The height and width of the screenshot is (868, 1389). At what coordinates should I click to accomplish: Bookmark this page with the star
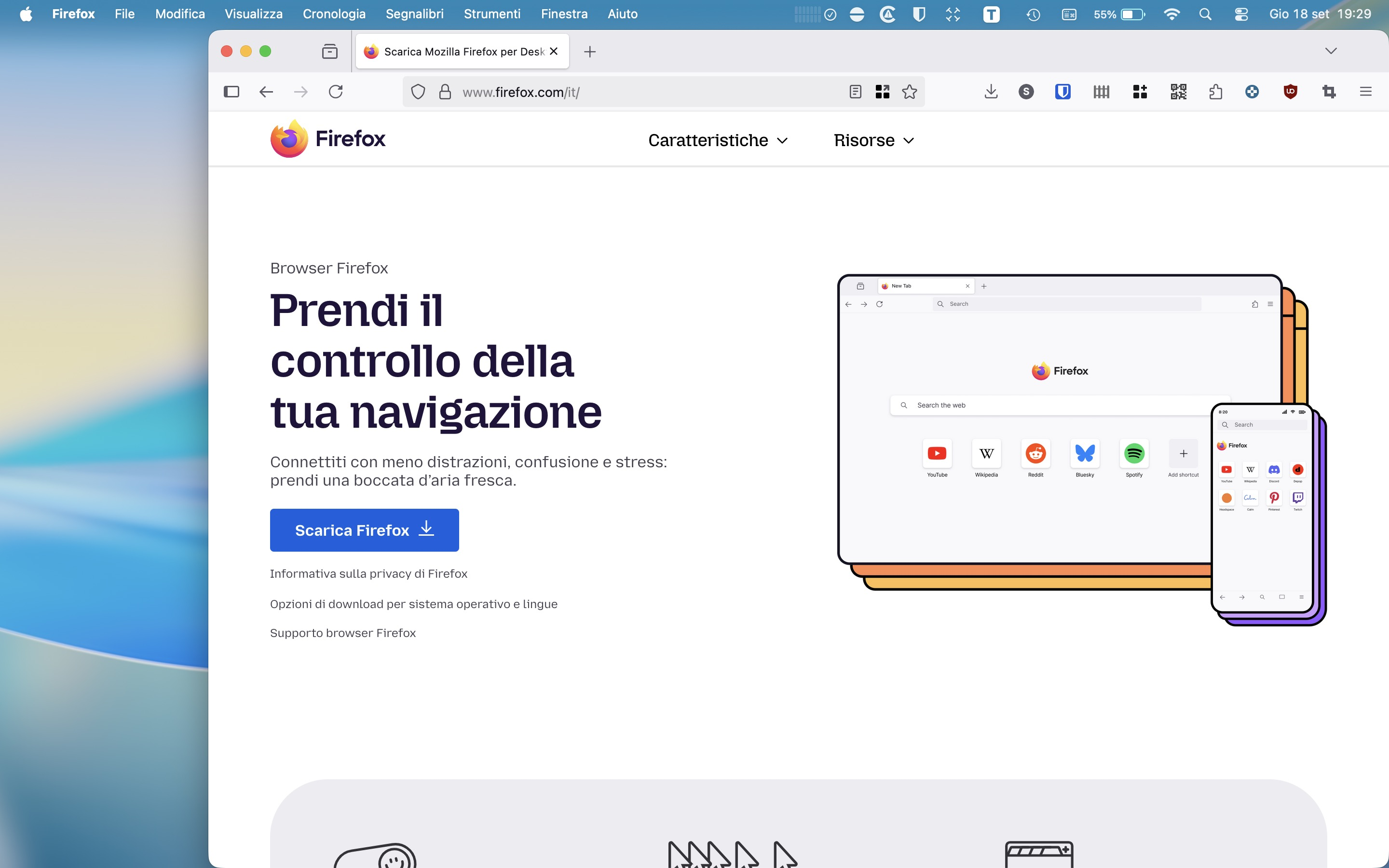click(909, 92)
